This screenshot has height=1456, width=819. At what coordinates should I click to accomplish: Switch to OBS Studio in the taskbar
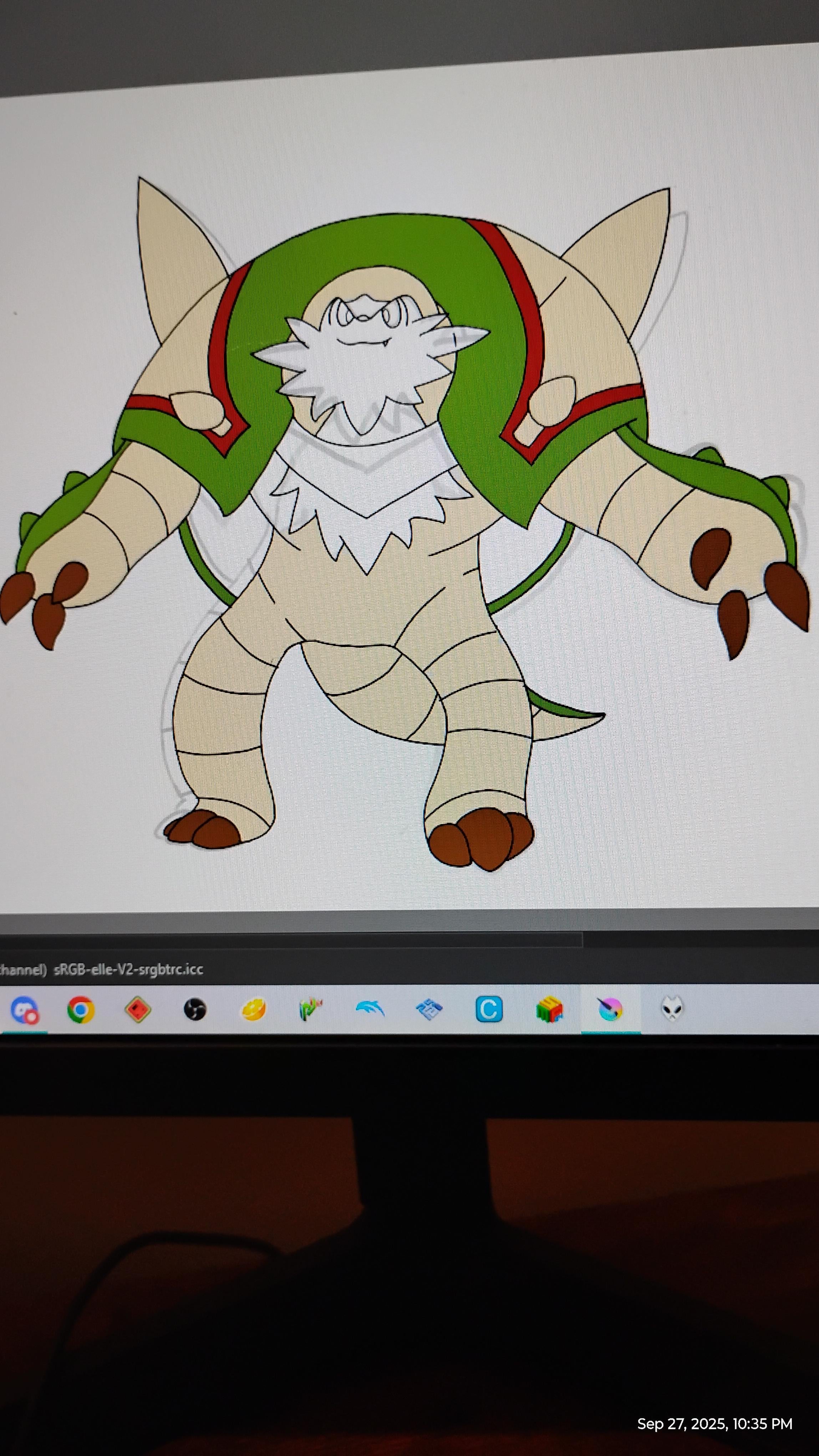195,1010
